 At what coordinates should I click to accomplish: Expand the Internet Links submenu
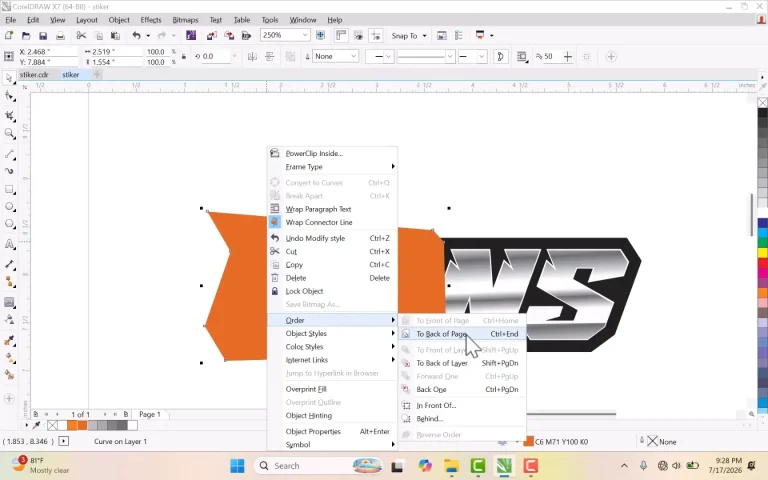coord(332,360)
